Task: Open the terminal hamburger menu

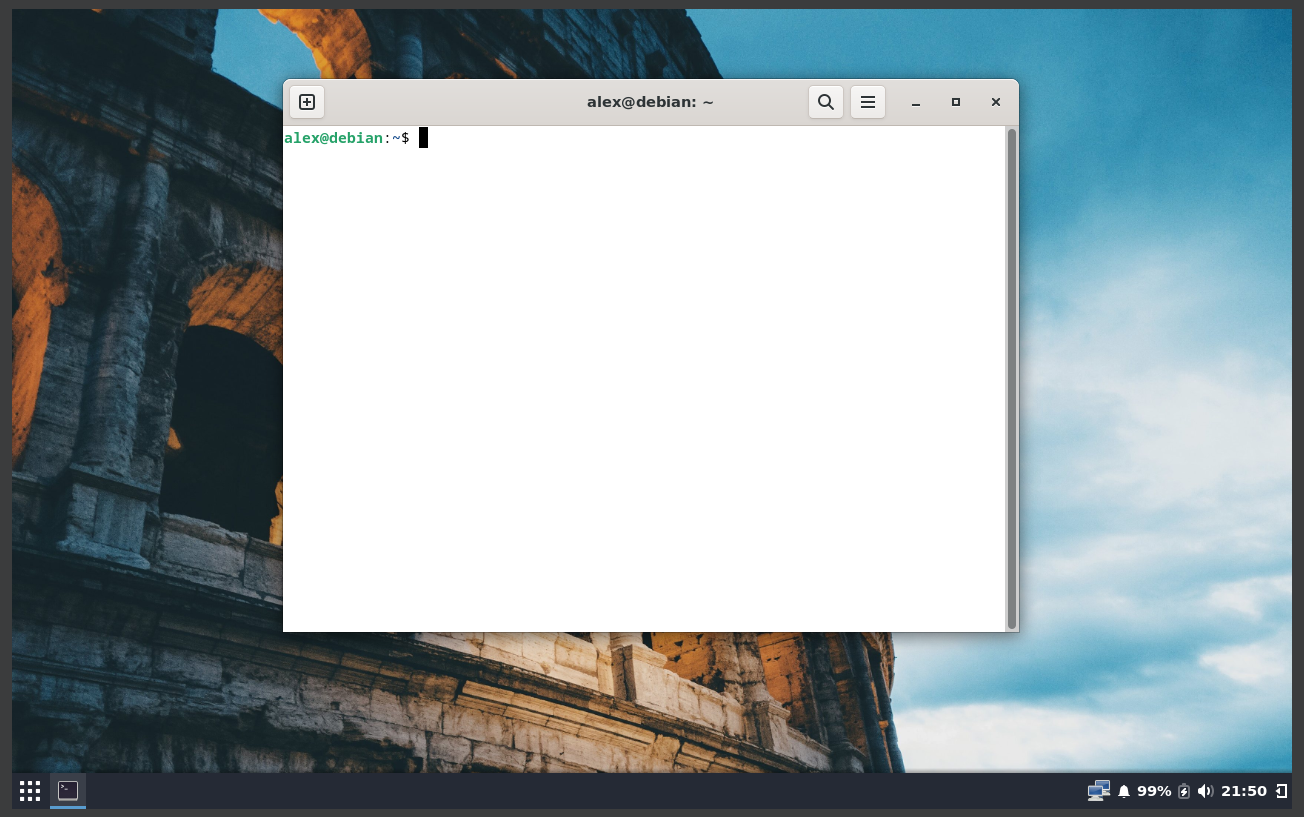Action: coord(867,101)
